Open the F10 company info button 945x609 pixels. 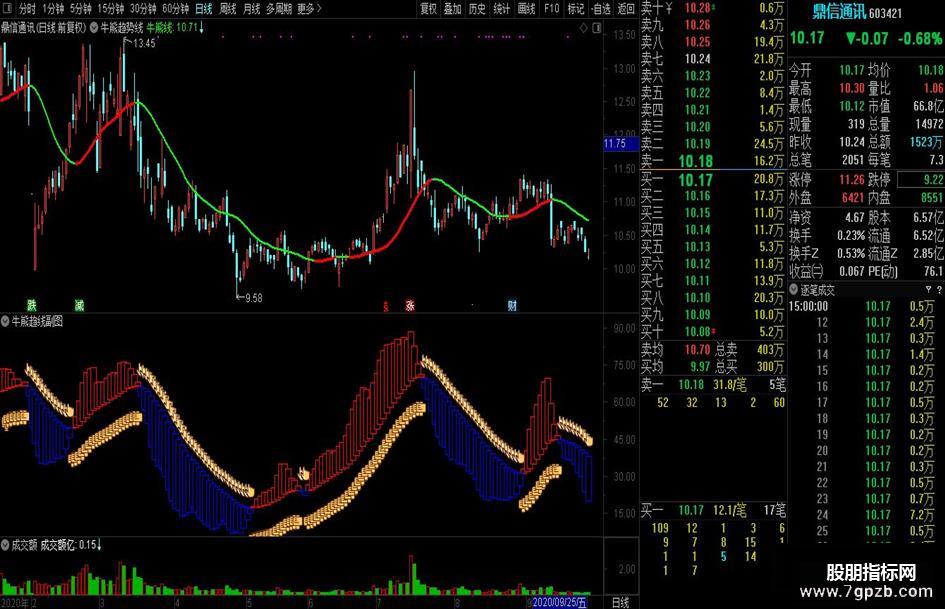(551, 8)
